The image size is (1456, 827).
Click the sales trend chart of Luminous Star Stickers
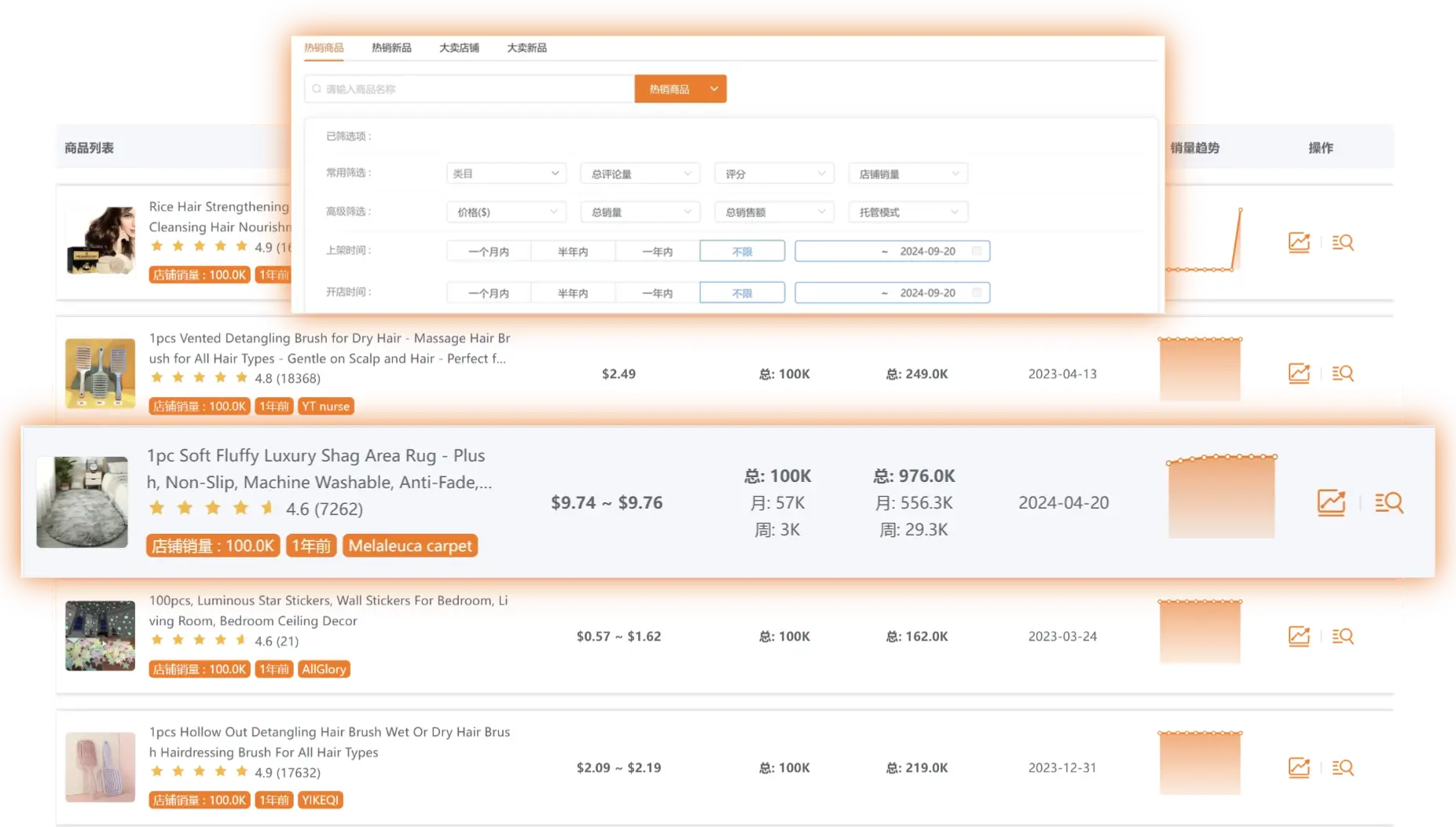pos(1200,631)
